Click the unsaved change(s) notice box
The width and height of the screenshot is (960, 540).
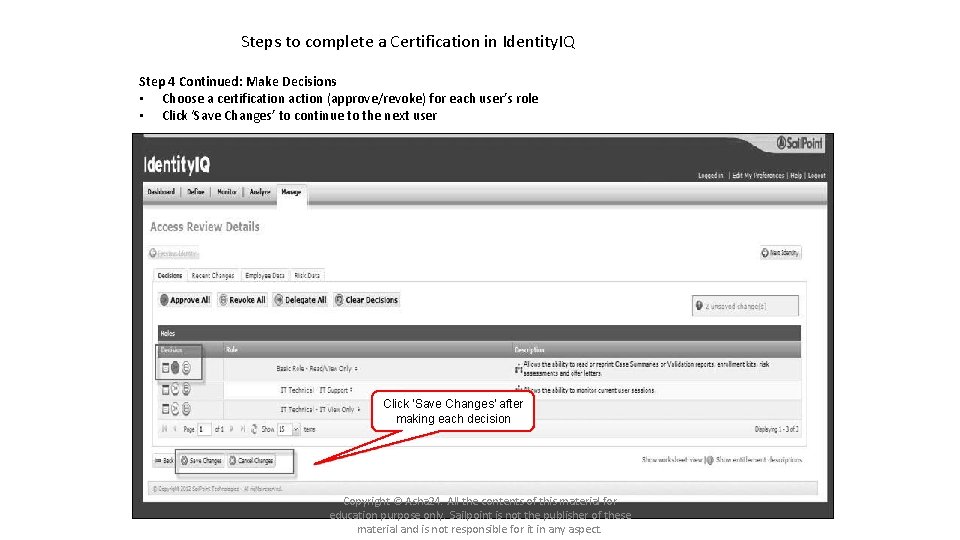point(745,306)
